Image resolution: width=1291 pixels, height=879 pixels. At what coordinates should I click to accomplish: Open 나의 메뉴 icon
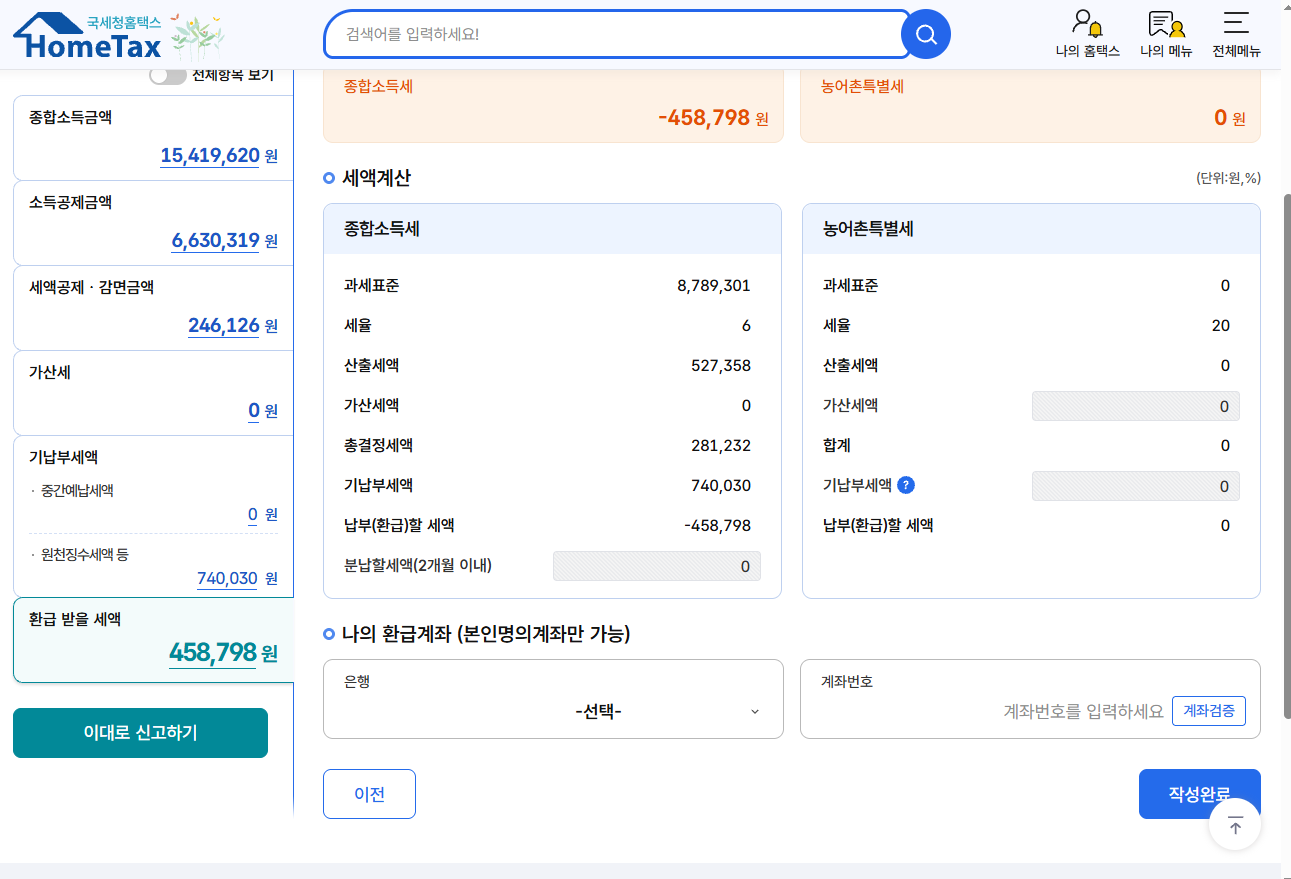pos(1166,34)
